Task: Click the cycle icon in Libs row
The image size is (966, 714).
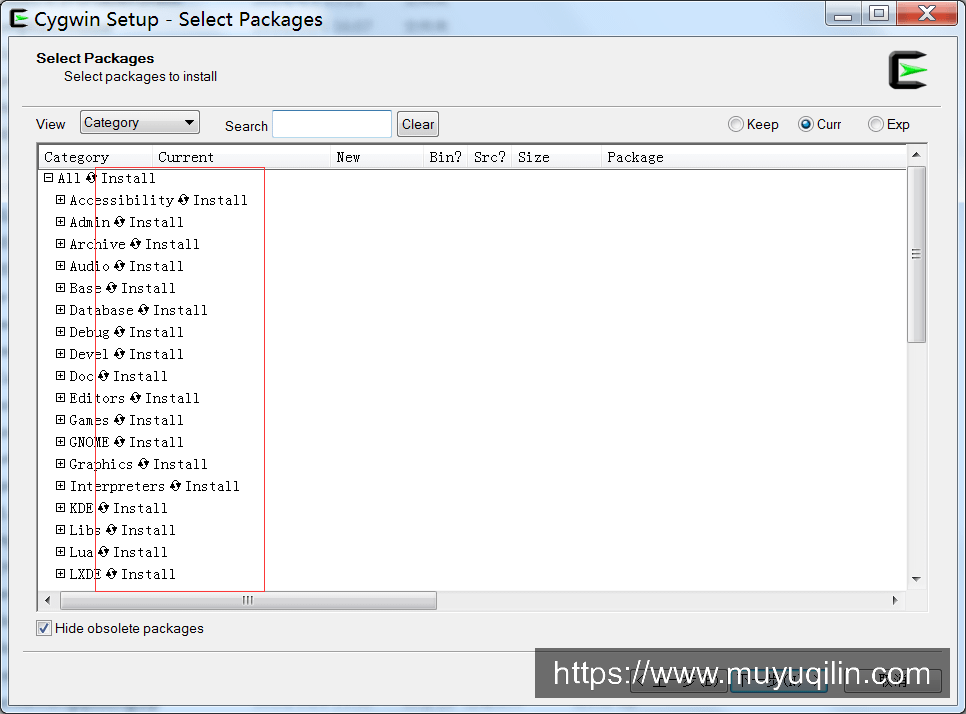Action: click(x=112, y=530)
